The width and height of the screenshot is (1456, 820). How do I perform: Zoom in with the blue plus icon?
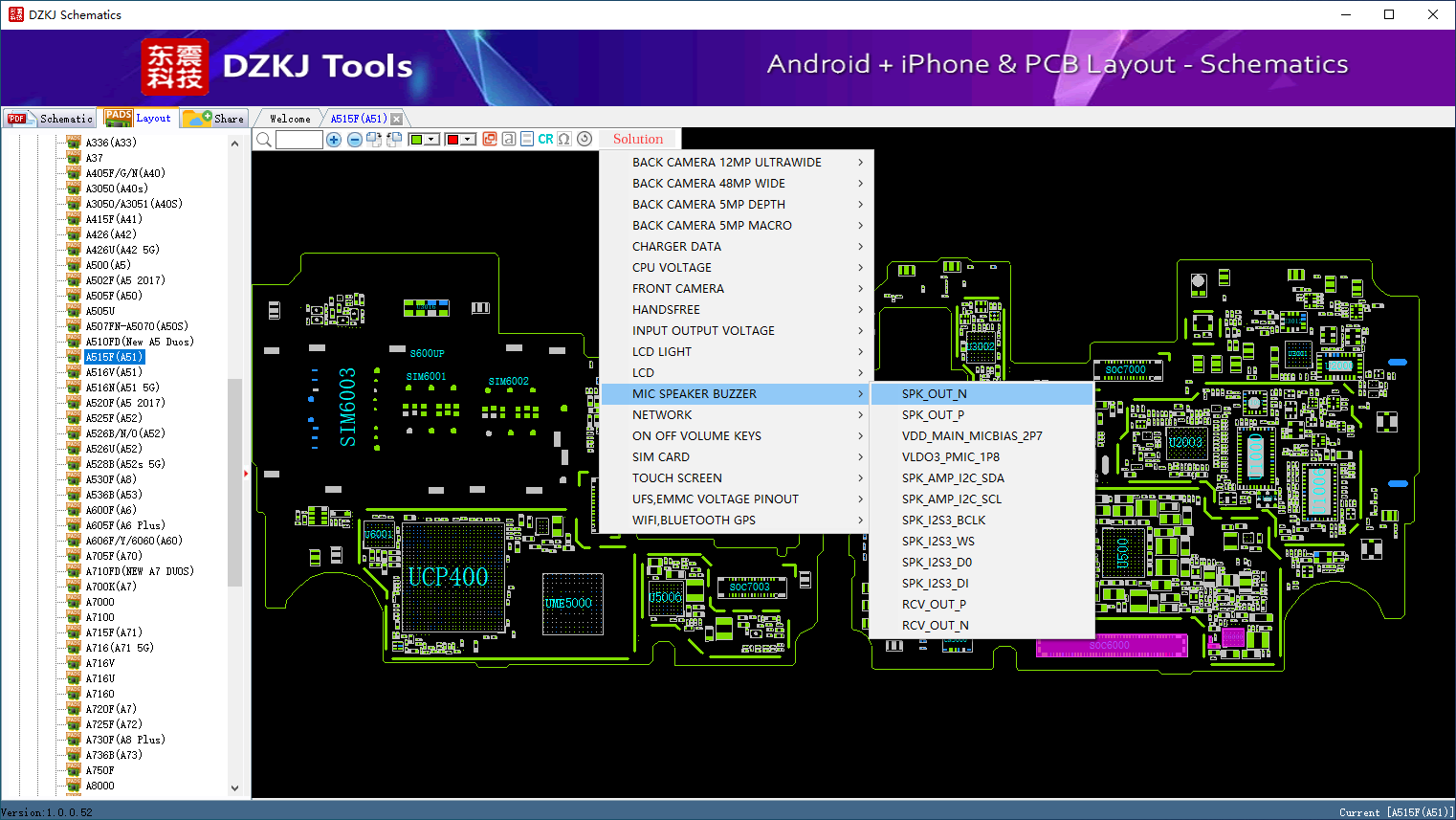coord(334,140)
